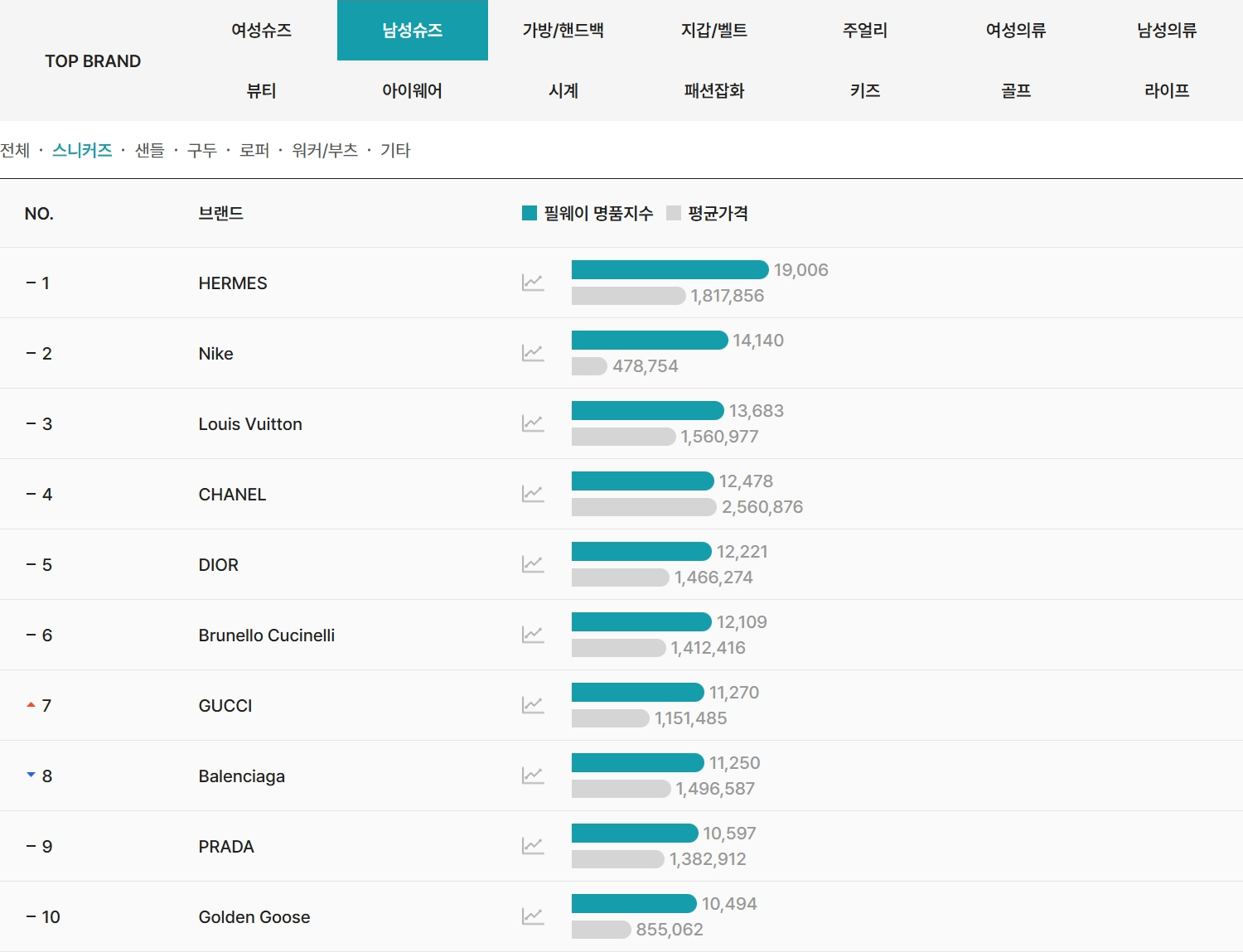This screenshot has height=952, width=1243.
Task: Open the Brunello Cucinelli trend chart icon
Action: [533, 635]
